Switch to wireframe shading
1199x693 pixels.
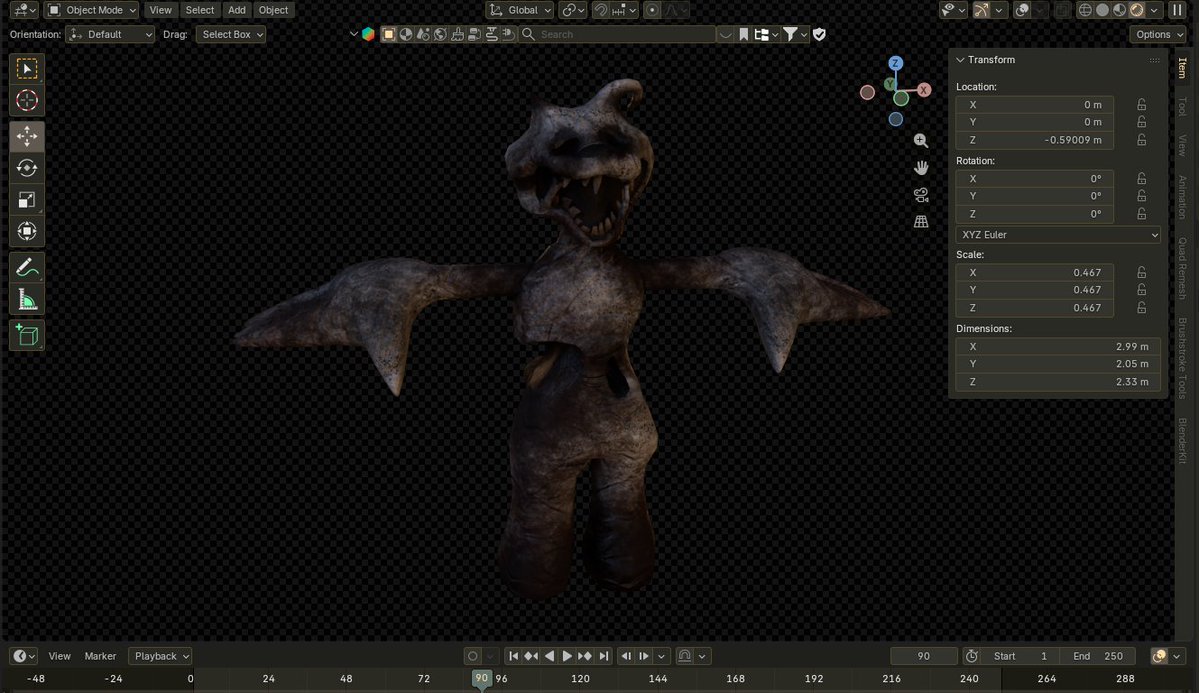click(x=1084, y=10)
